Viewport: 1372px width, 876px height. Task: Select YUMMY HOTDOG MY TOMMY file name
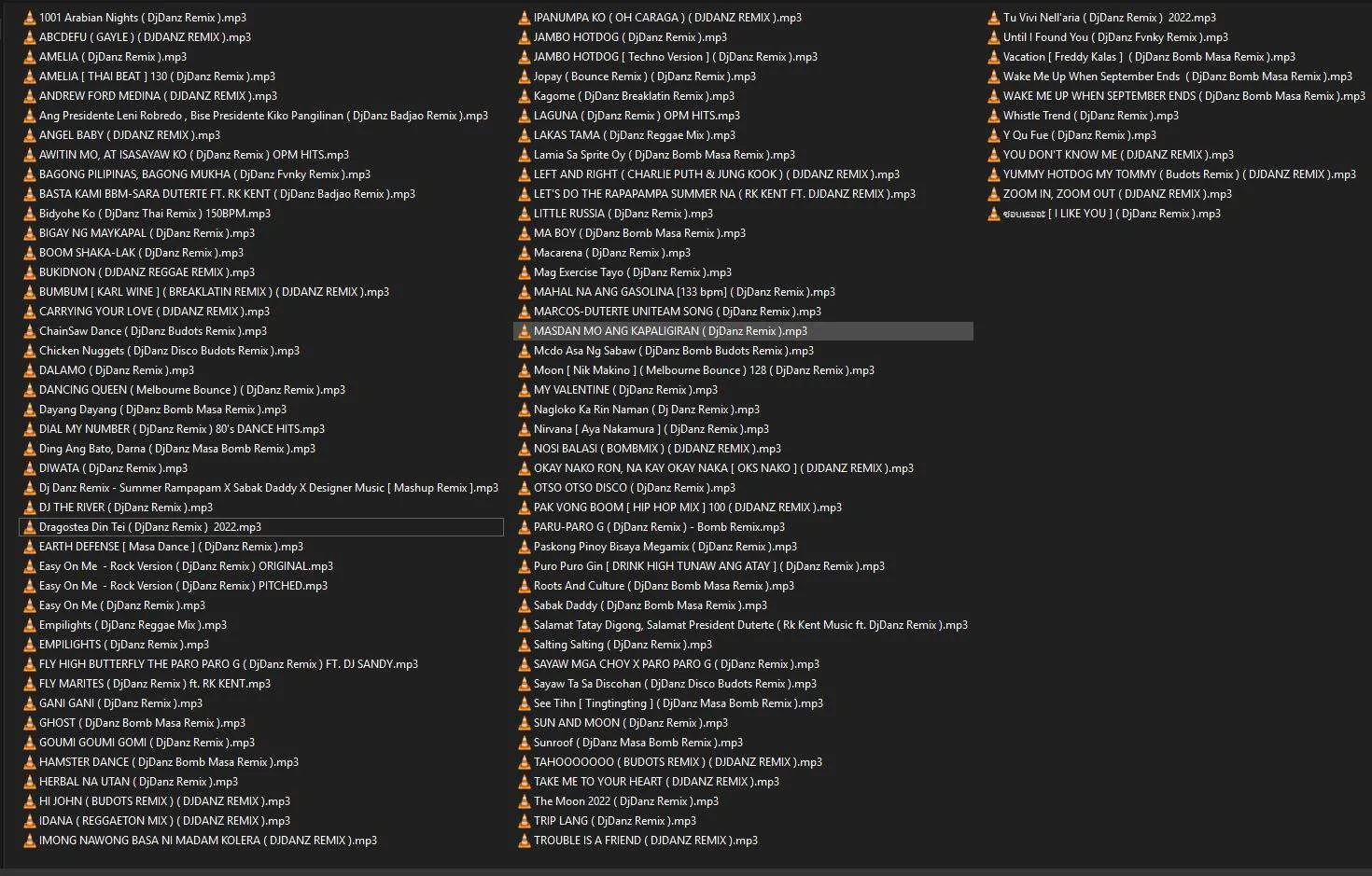(1180, 174)
